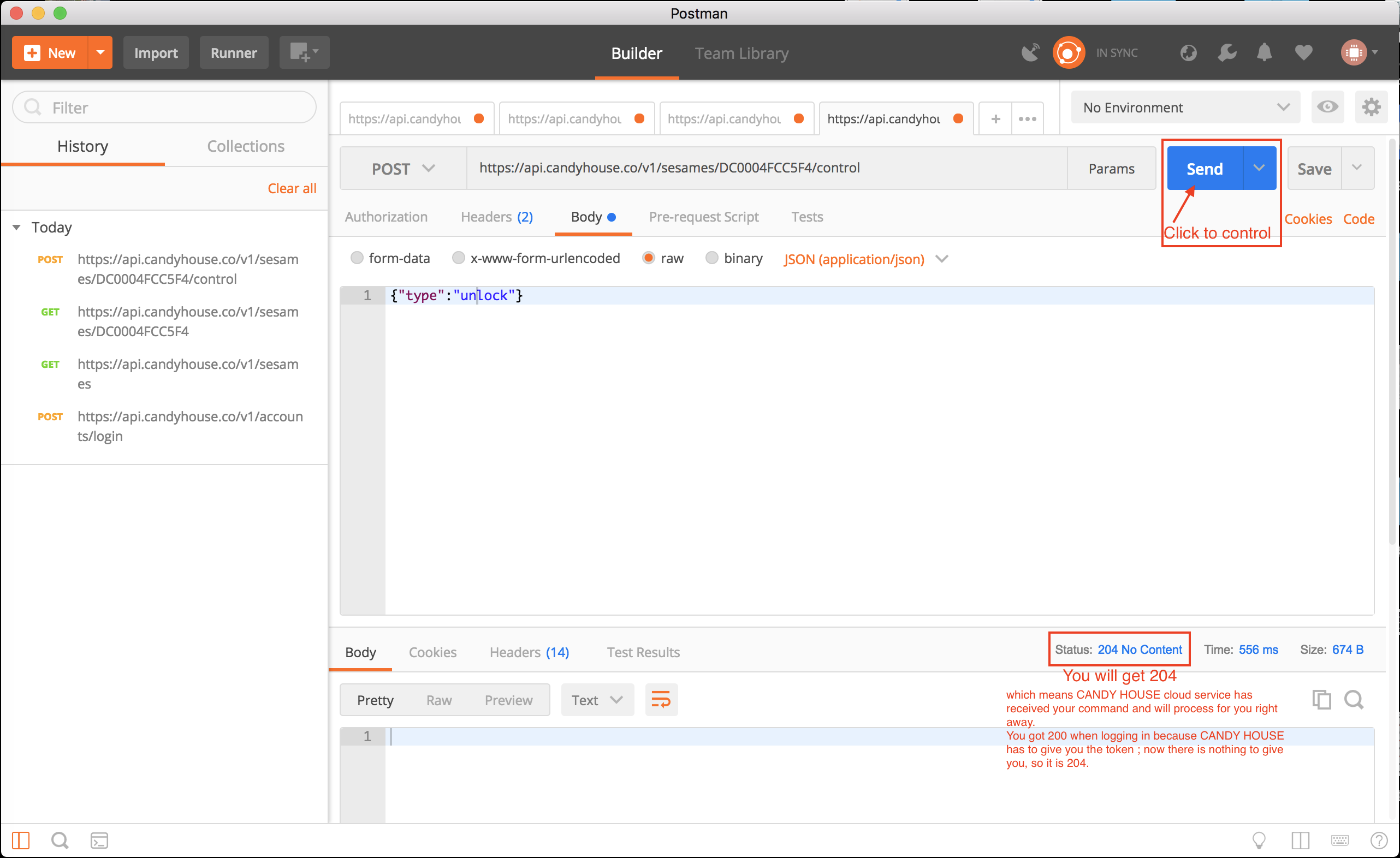Open notifications bell icon
The width and height of the screenshot is (1400, 858).
(1264, 53)
